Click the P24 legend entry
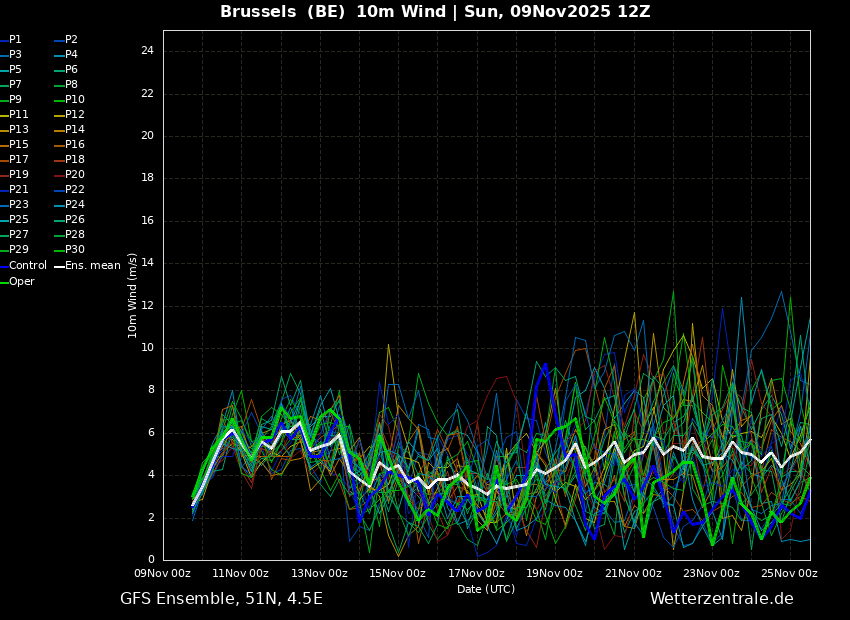Image resolution: width=850 pixels, height=620 pixels. [x=70, y=204]
